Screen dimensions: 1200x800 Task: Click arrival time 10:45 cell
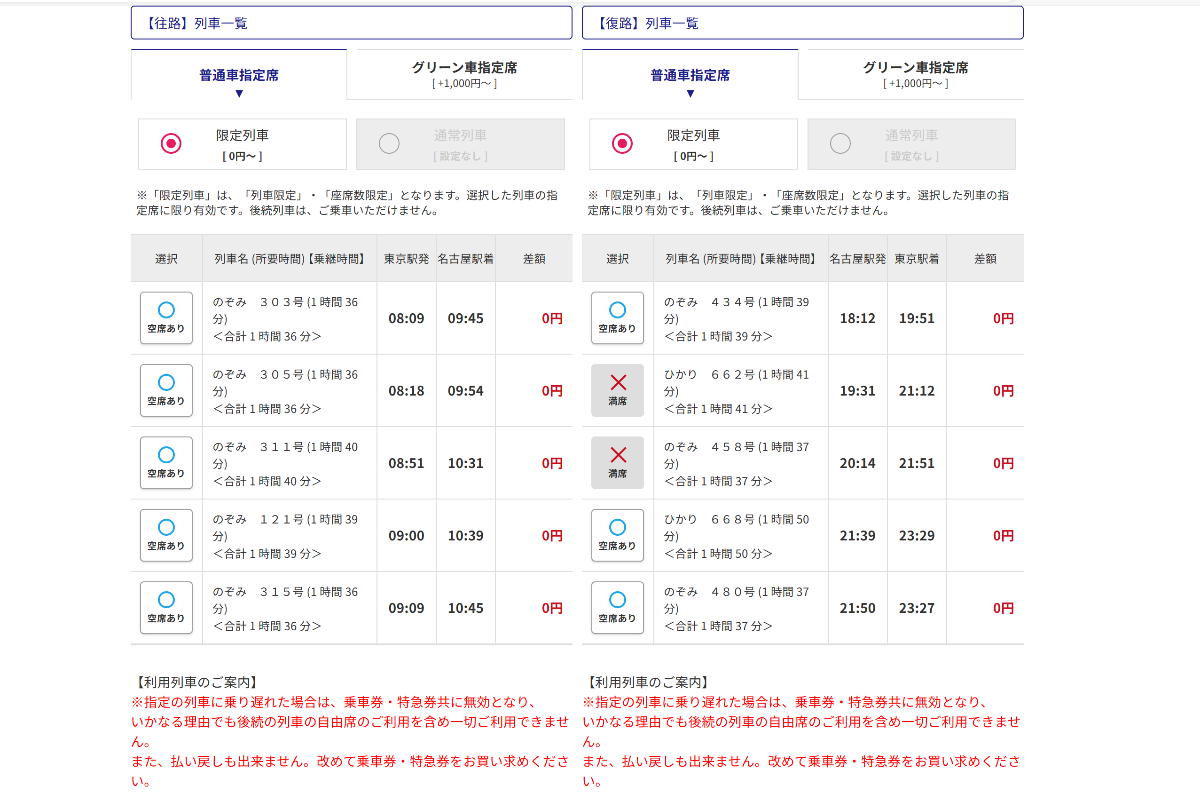(x=466, y=607)
